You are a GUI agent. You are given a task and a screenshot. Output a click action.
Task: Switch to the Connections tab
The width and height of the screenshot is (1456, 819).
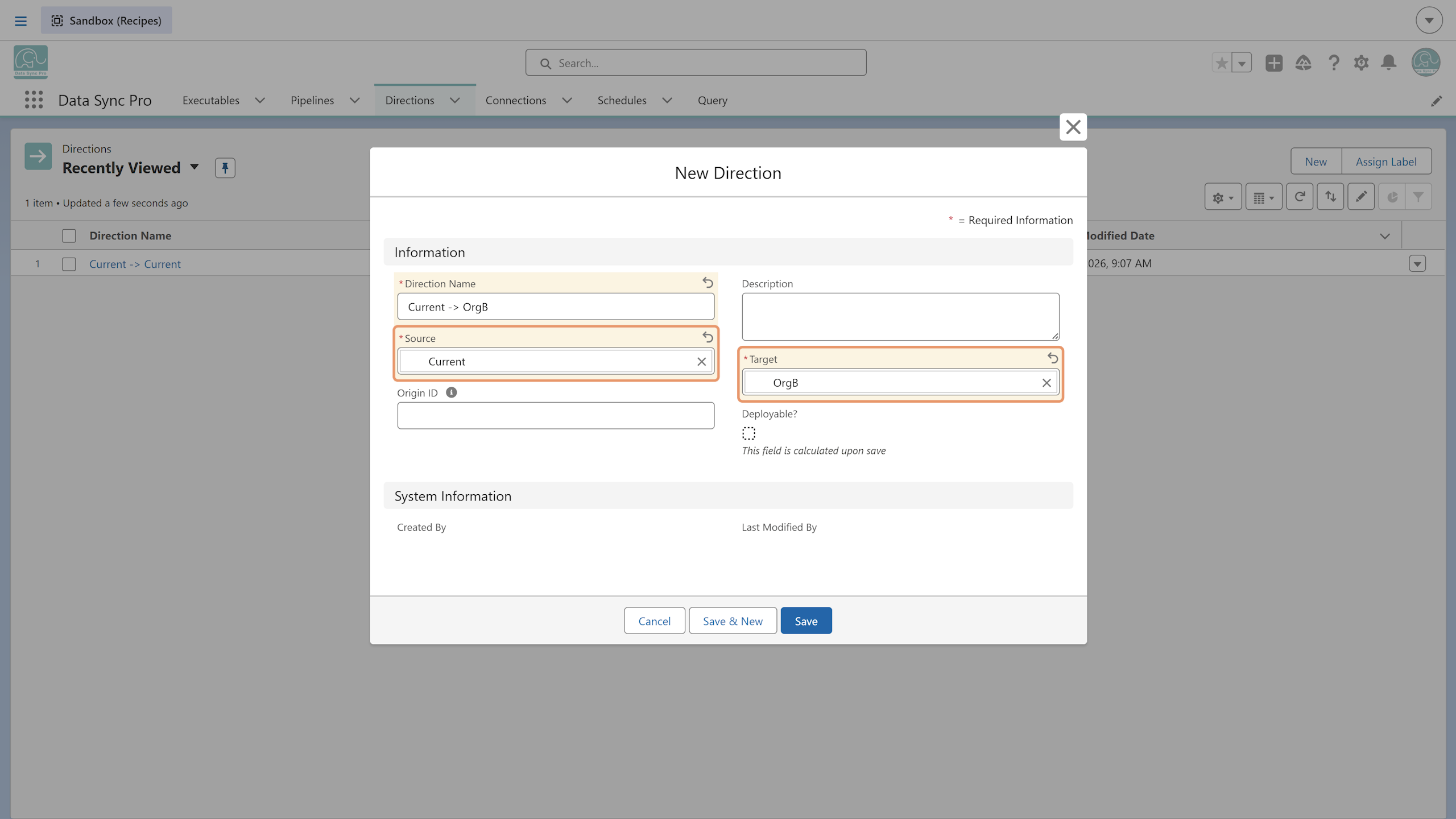516,100
